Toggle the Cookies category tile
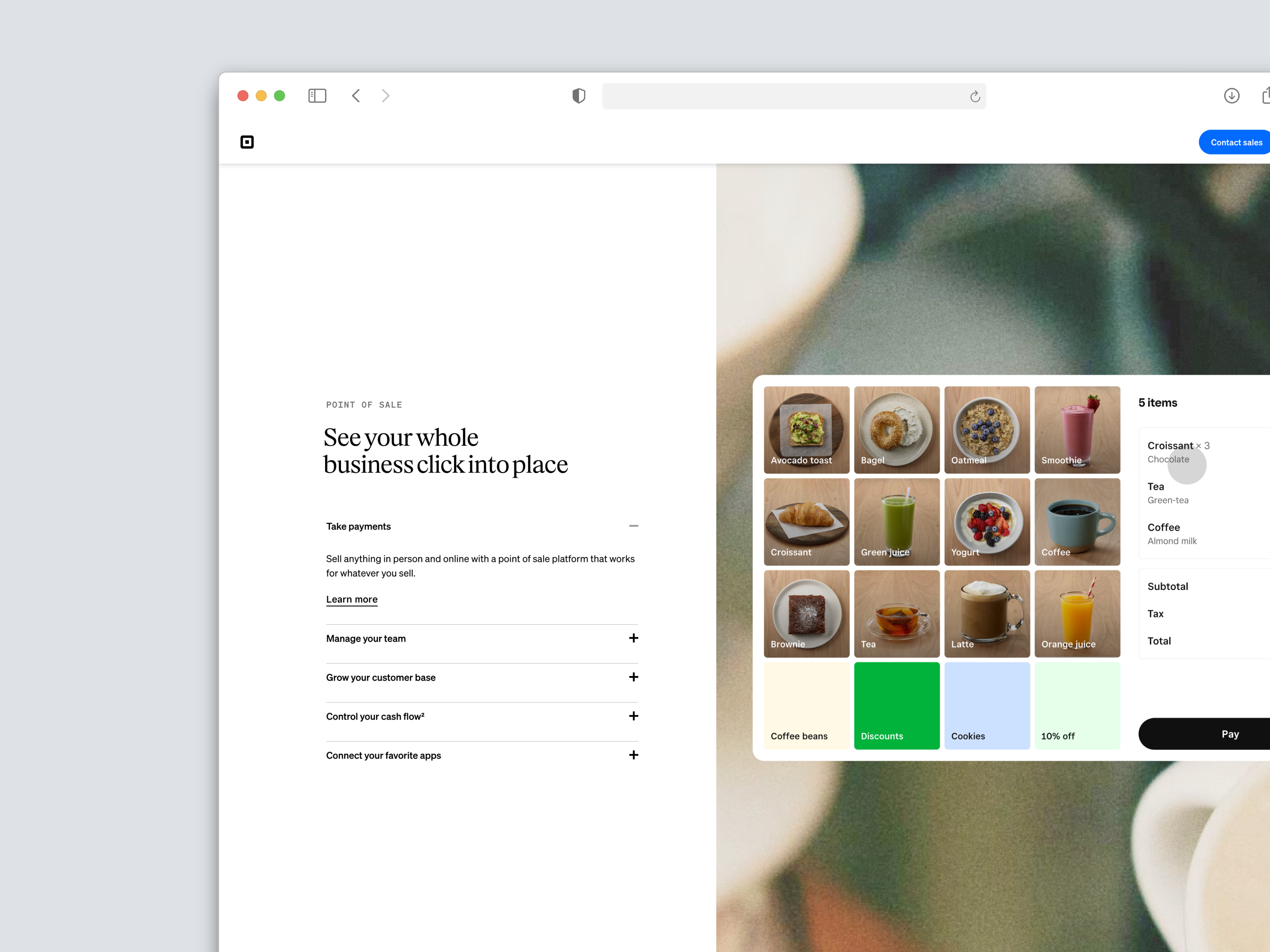1270x952 pixels. 987,705
